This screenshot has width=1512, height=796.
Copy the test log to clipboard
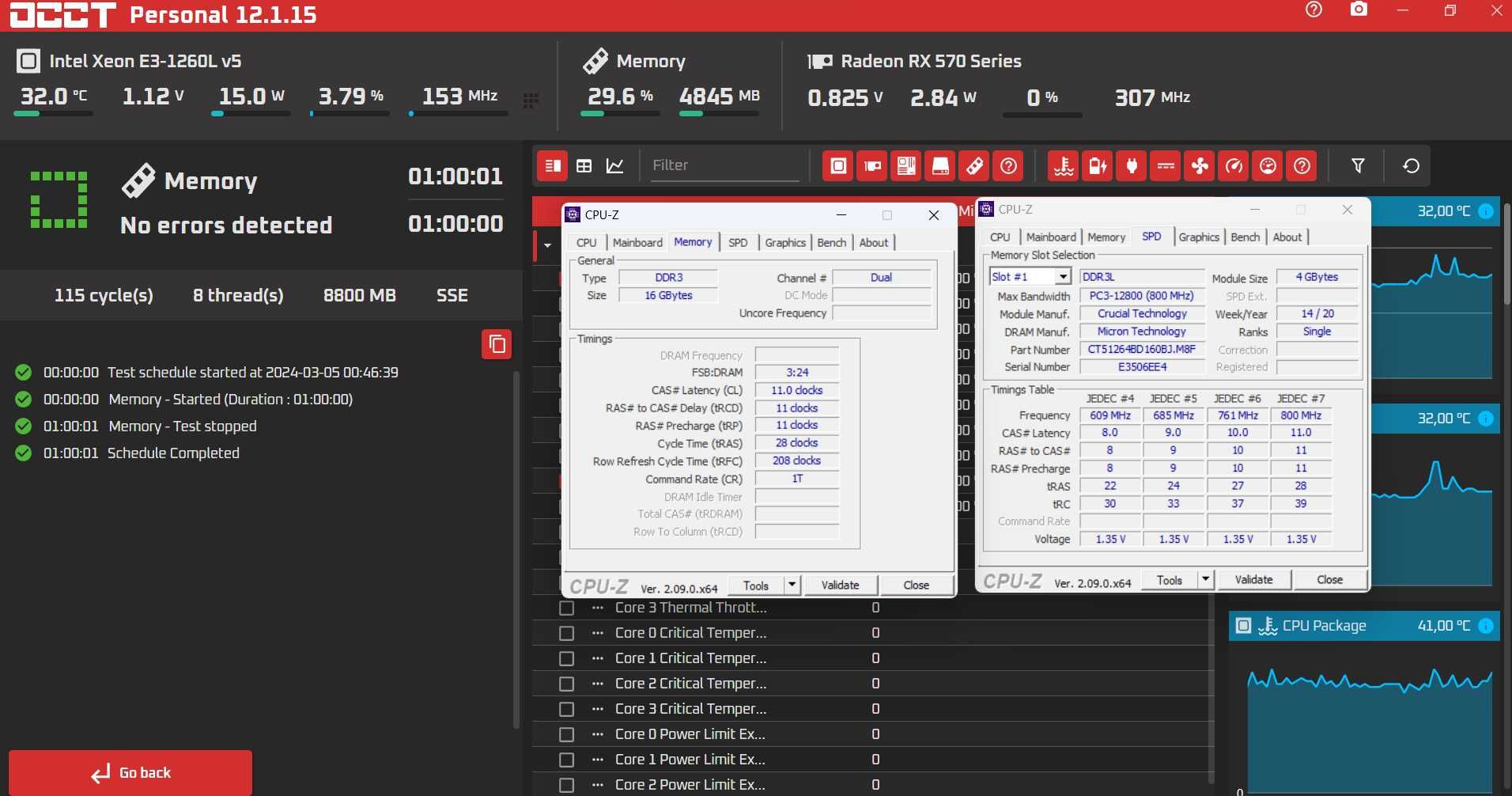[x=497, y=344]
